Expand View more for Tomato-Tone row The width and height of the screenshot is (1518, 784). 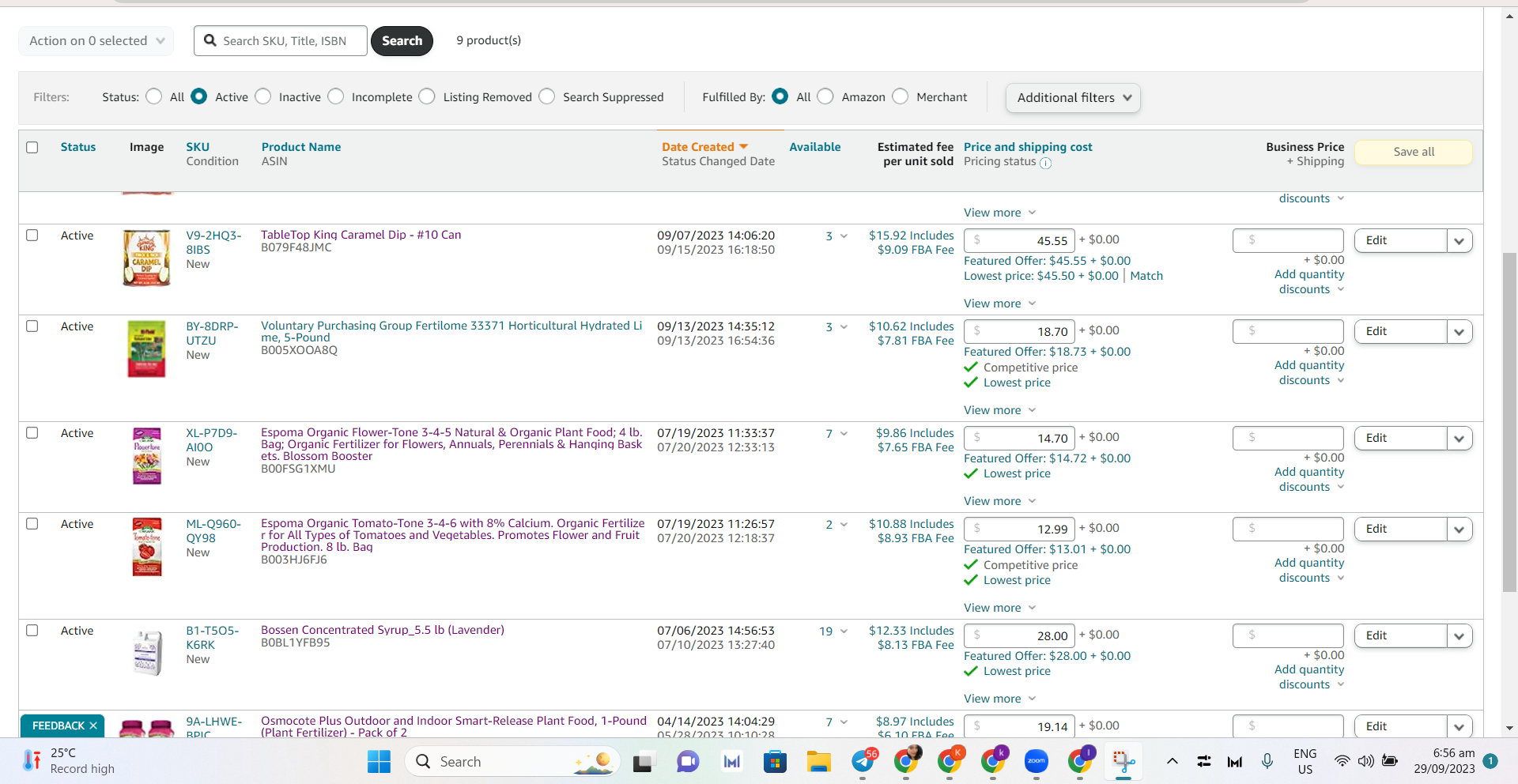click(1000, 608)
